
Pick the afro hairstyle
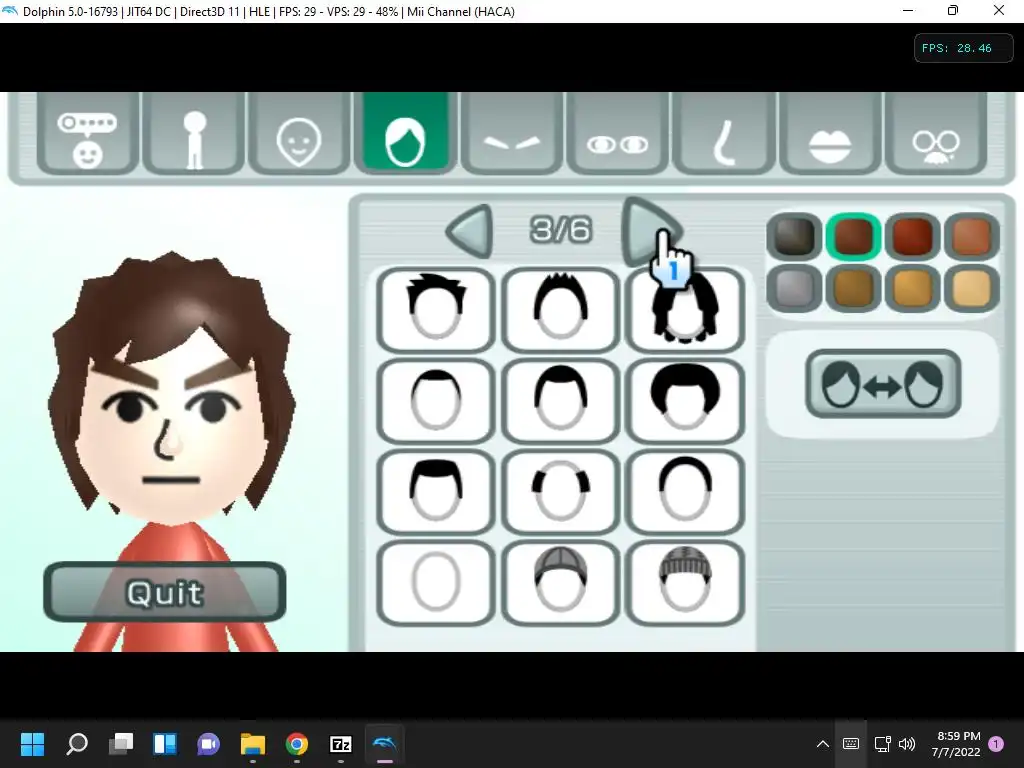[684, 400]
